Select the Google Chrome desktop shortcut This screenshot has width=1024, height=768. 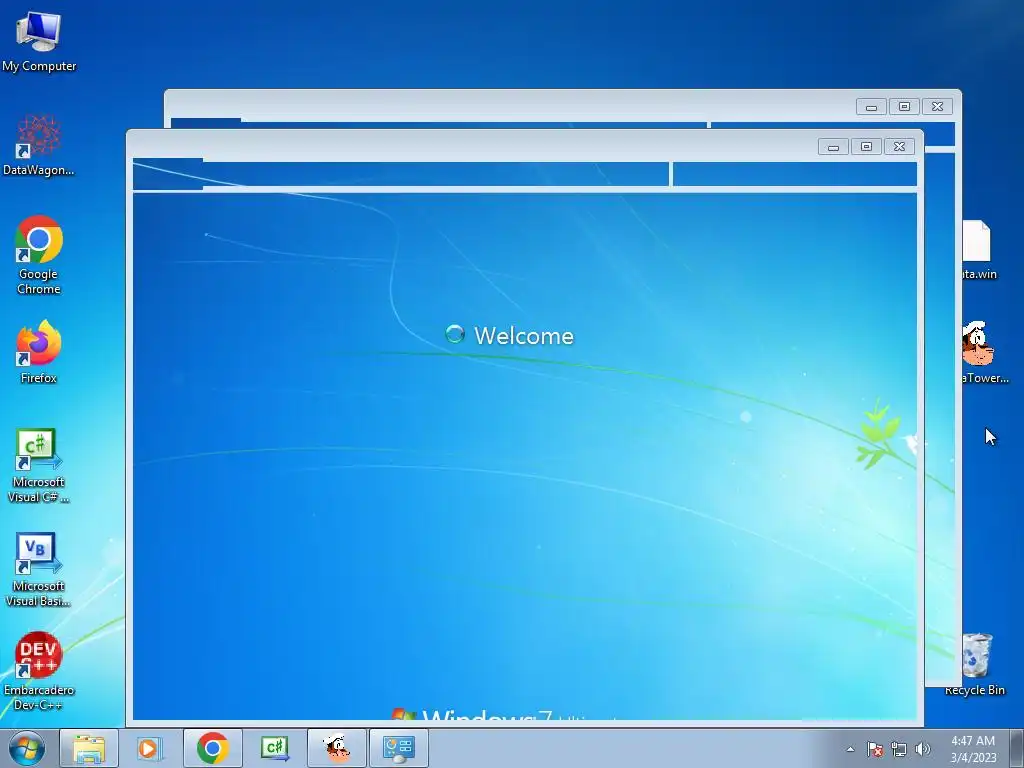[x=39, y=255]
